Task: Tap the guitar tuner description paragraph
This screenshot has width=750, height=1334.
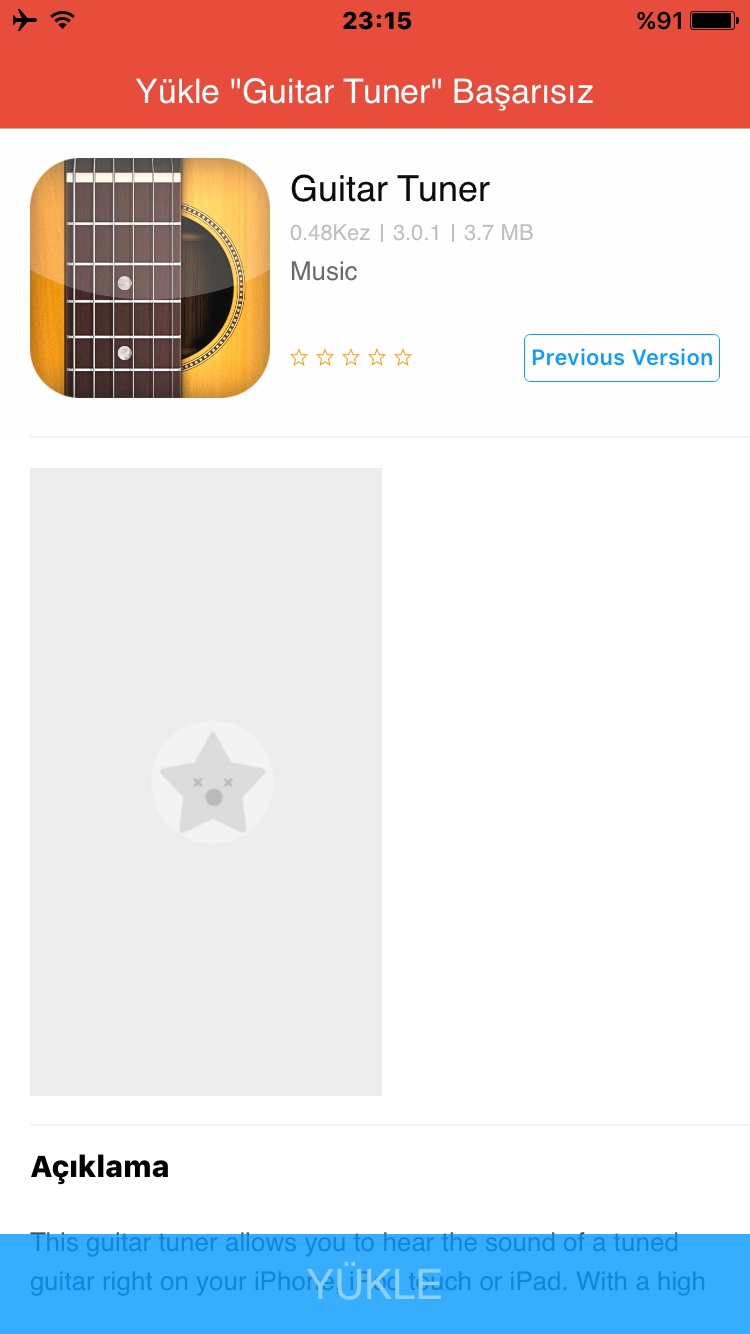Action: tap(368, 1262)
